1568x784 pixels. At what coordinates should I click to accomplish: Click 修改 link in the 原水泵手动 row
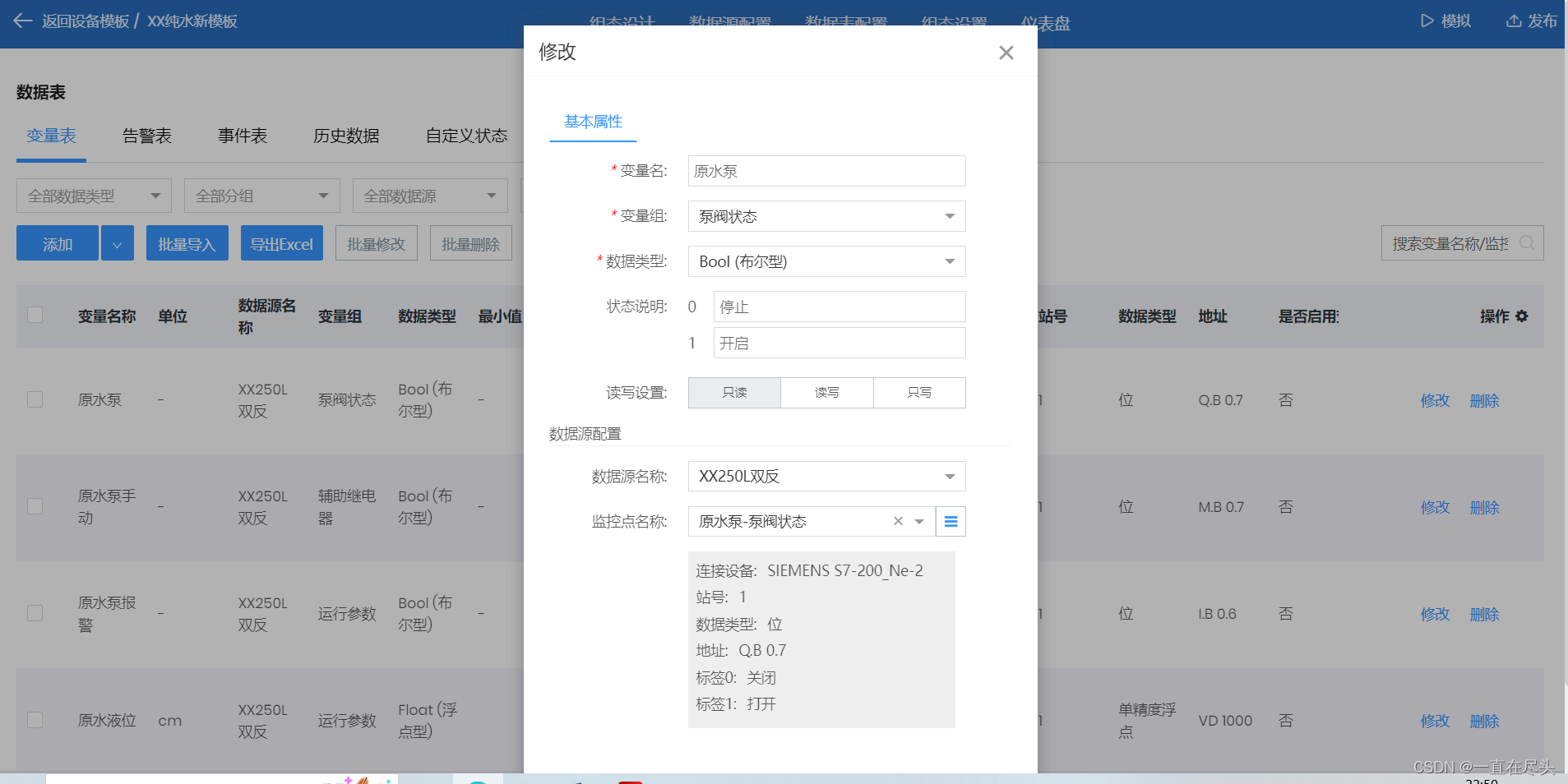click(1436, 508)
